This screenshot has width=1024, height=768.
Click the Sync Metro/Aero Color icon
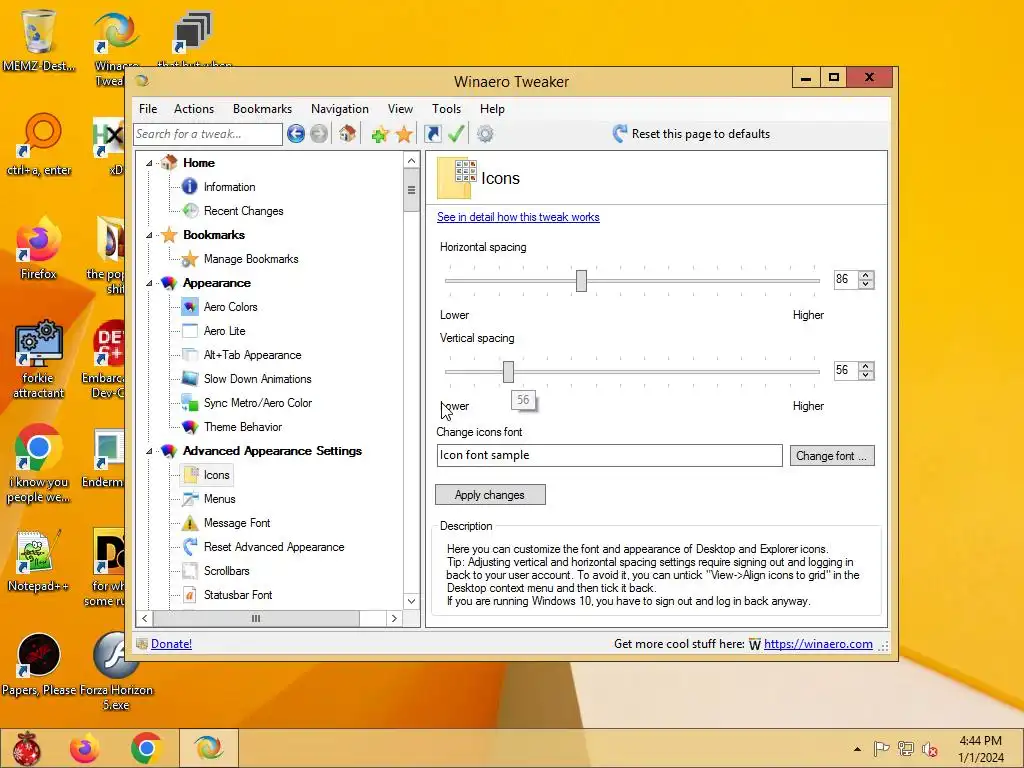(x=190, y=403)
